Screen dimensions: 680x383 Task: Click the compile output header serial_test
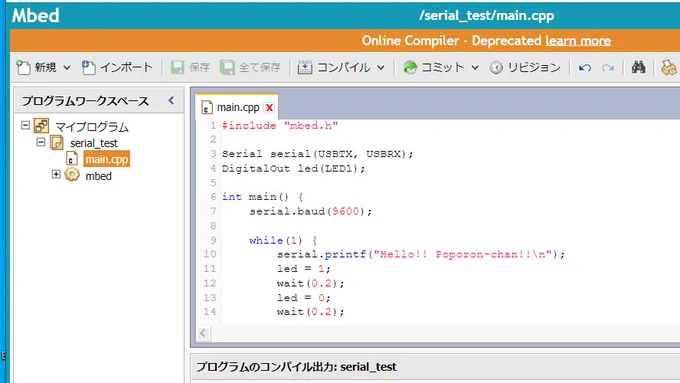(296, 367)
